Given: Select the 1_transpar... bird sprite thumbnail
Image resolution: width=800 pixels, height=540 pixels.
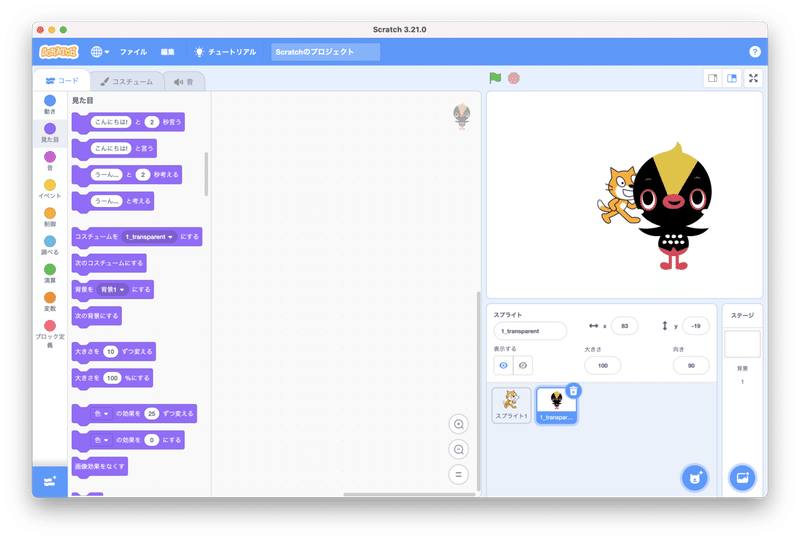Looking at the screenshot, I should pos(557,405).
